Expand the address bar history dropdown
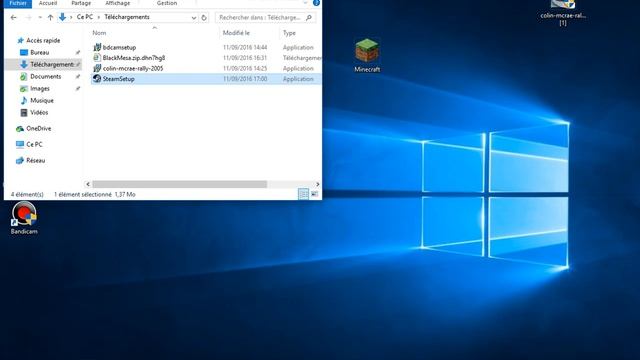The width and height of the screenshot is (640, 360). click(194, 18)
